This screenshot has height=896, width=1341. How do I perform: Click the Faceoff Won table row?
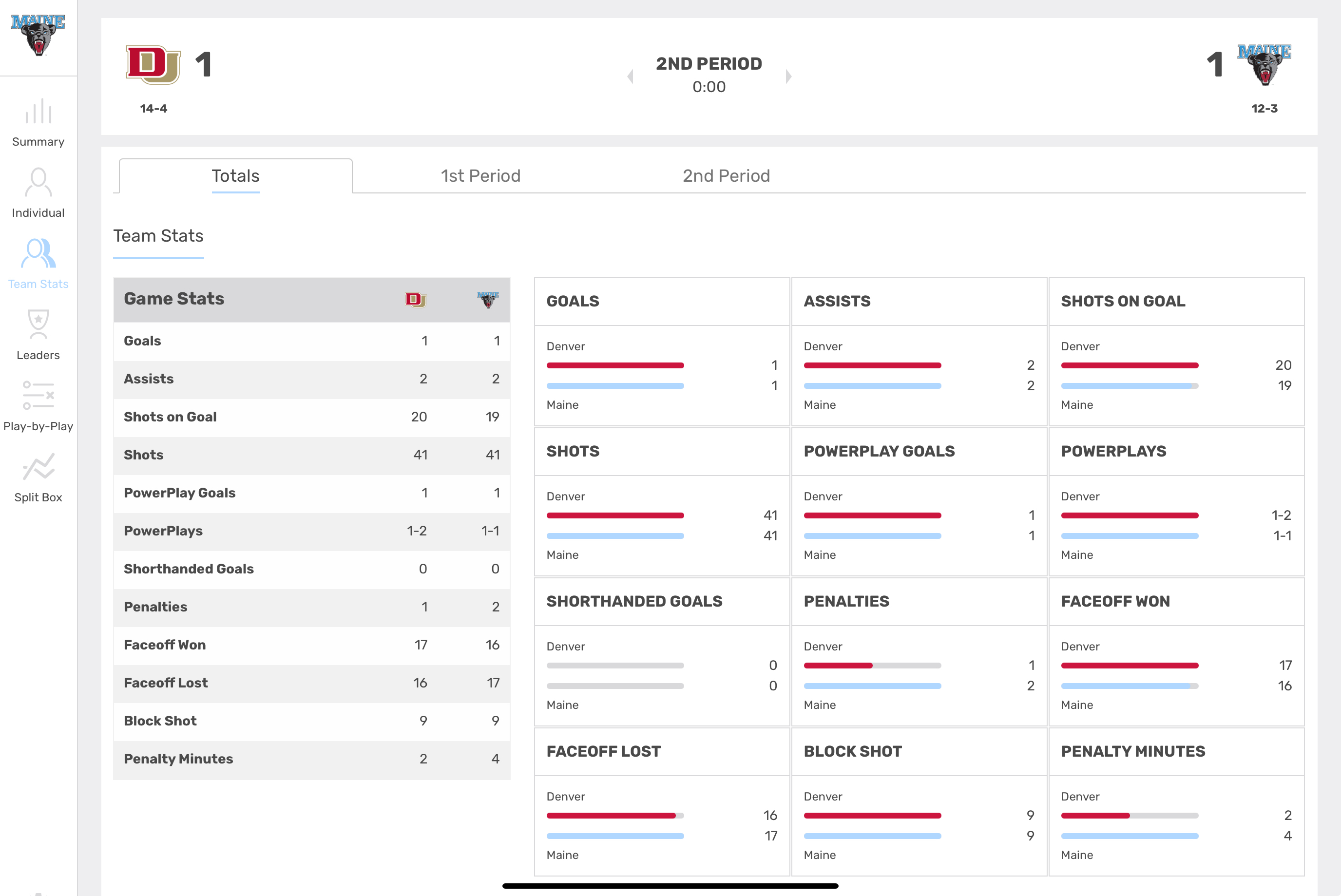[x=312, y=645]
